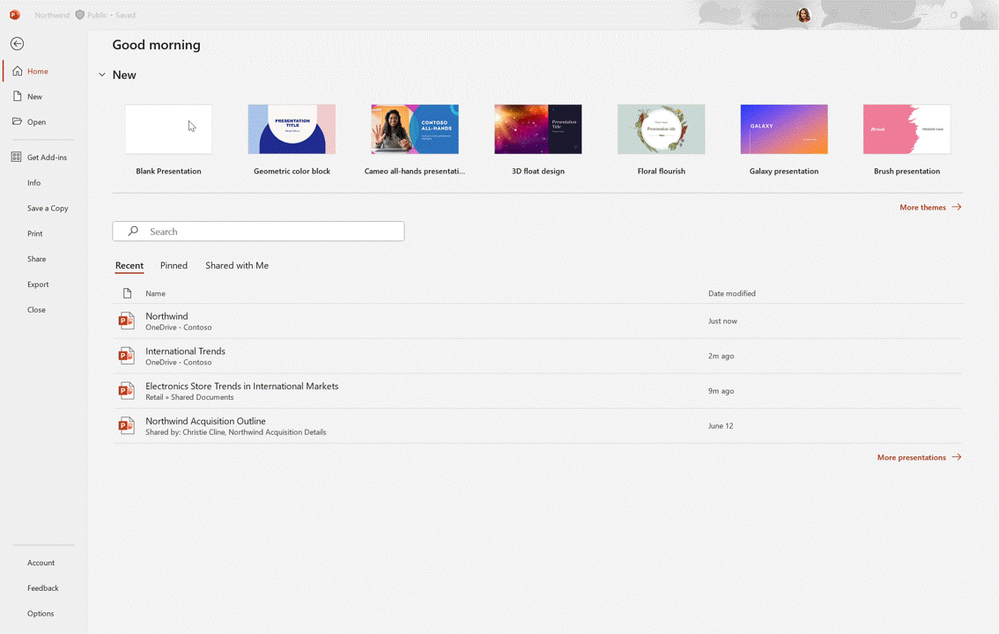Click the Northwind Acquisition Outline file icon
999x634 pixels.
(126, 426)
